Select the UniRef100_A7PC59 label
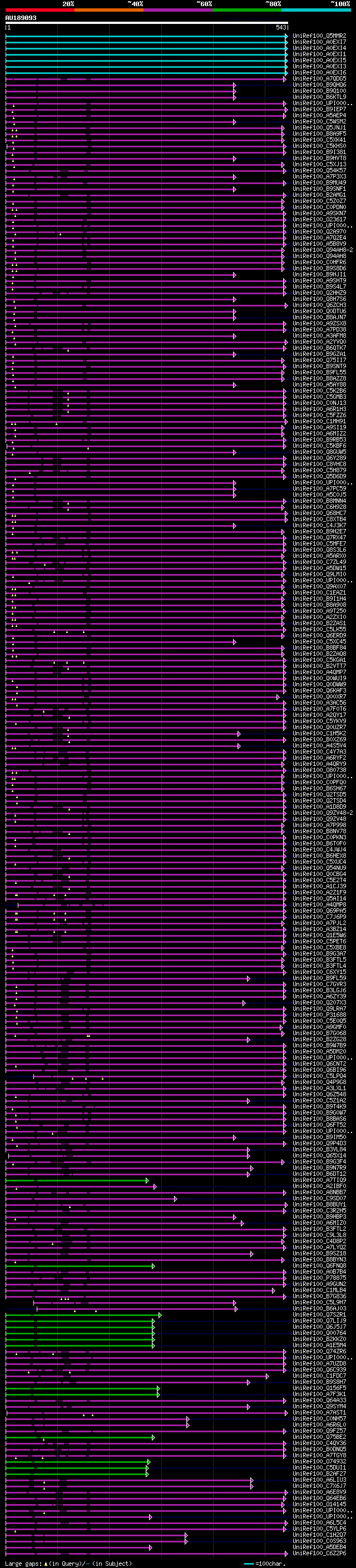Screen dimensions: 356x1568 pyautogui.click(x=319, y=489)
